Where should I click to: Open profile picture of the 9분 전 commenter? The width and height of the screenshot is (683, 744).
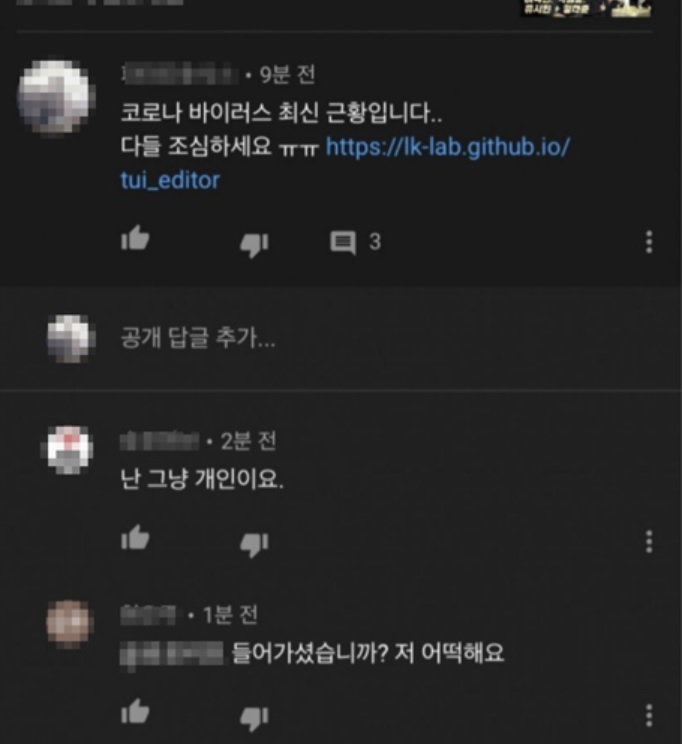point(56,96)
